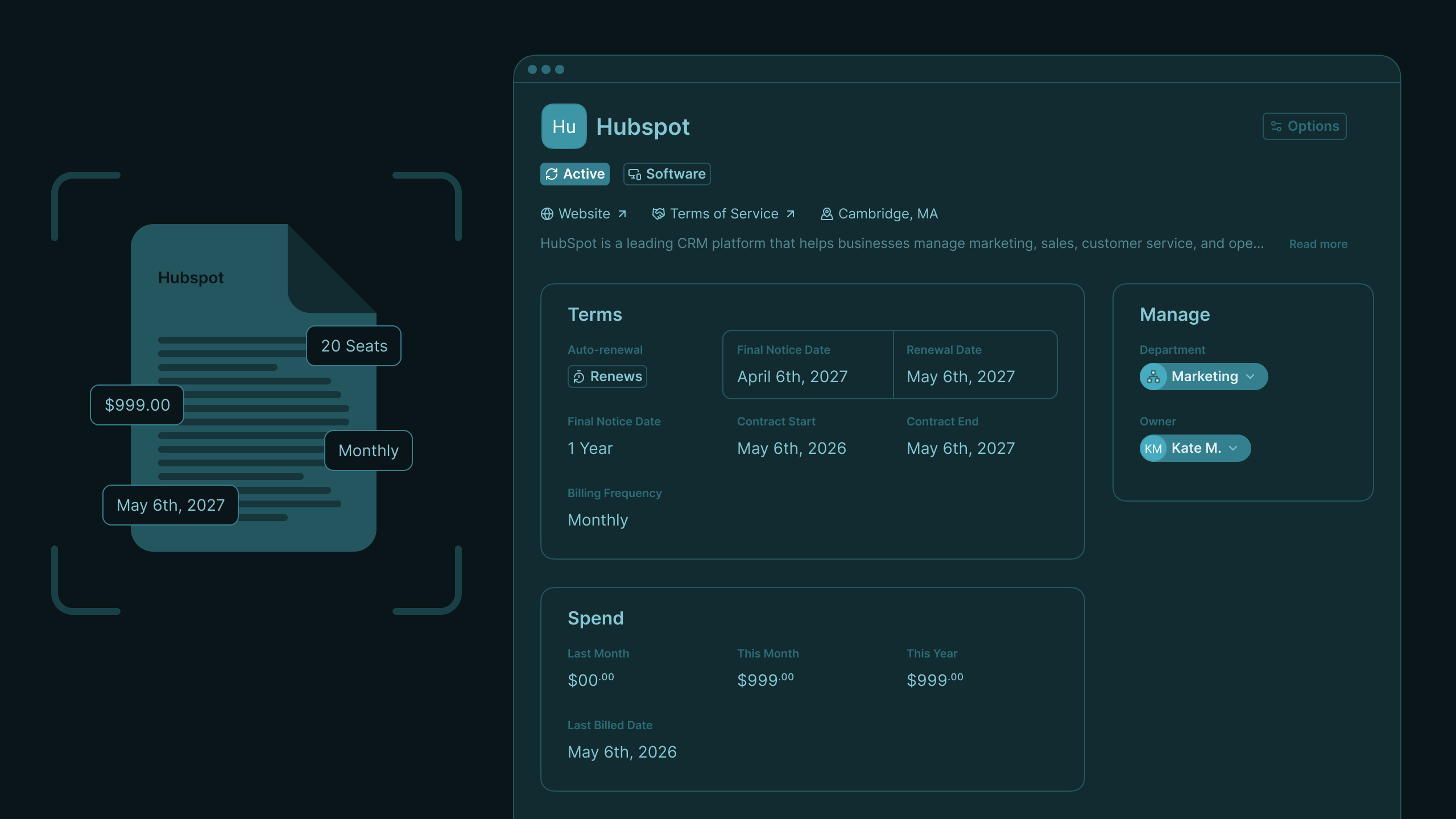
Task: Click the handshake icon by Terms of Service
Action: (x=658, y=214)
